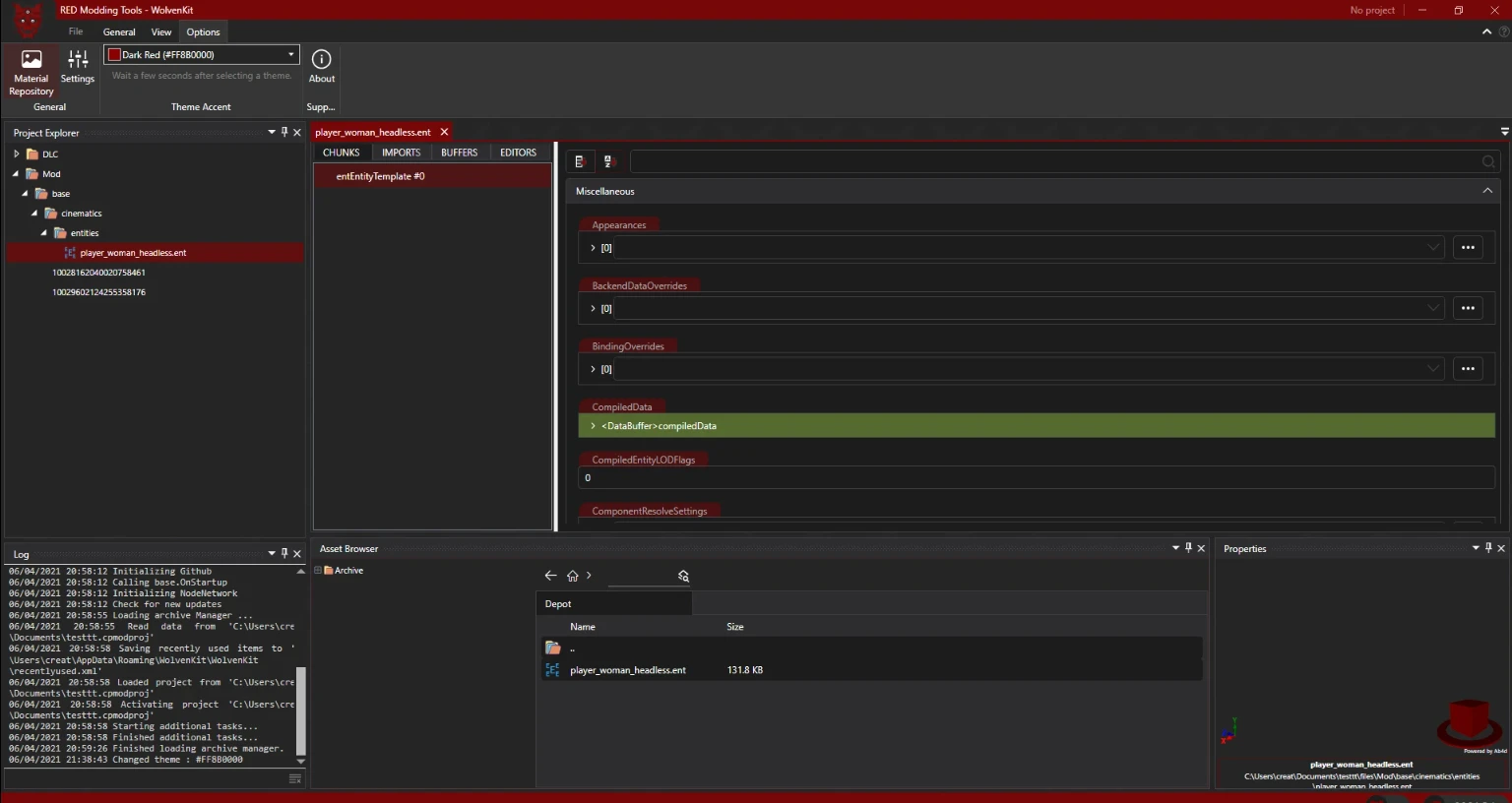The width and height of the screenshot is (1512, 803).
Task: Open Appearances editor ellipsis button
Action: point(1468,248)
